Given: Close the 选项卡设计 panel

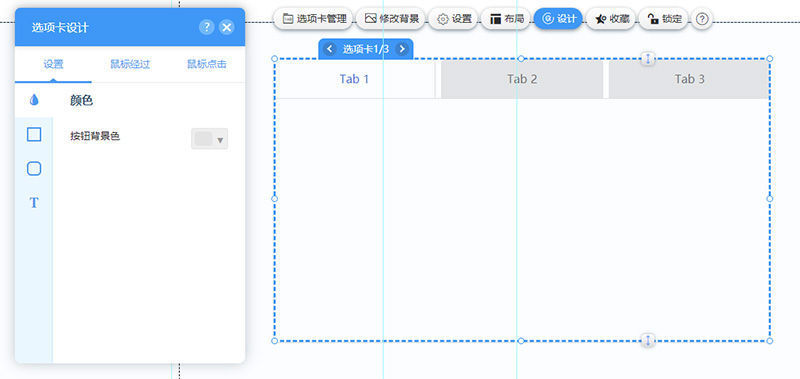Looking at the screenshot, I should coord(227,27).
